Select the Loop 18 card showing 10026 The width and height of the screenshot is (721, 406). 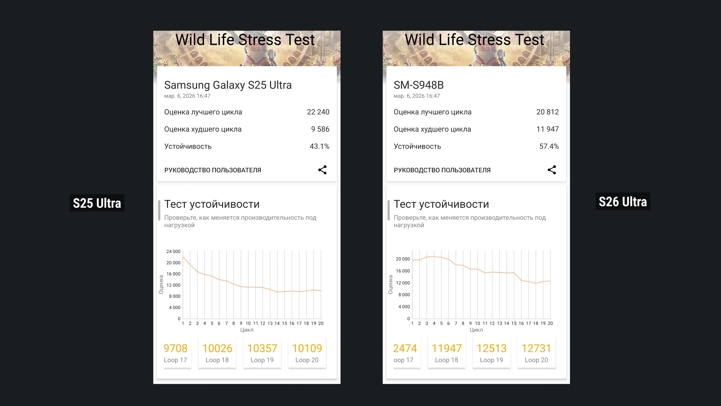[x=217, y=353]
